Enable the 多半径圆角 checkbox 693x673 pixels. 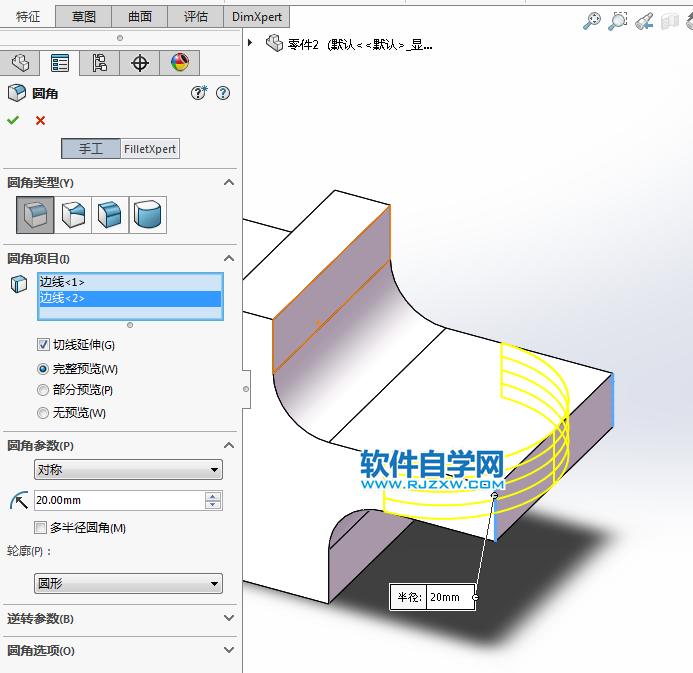pyautogui.click(x=40, y=527)
